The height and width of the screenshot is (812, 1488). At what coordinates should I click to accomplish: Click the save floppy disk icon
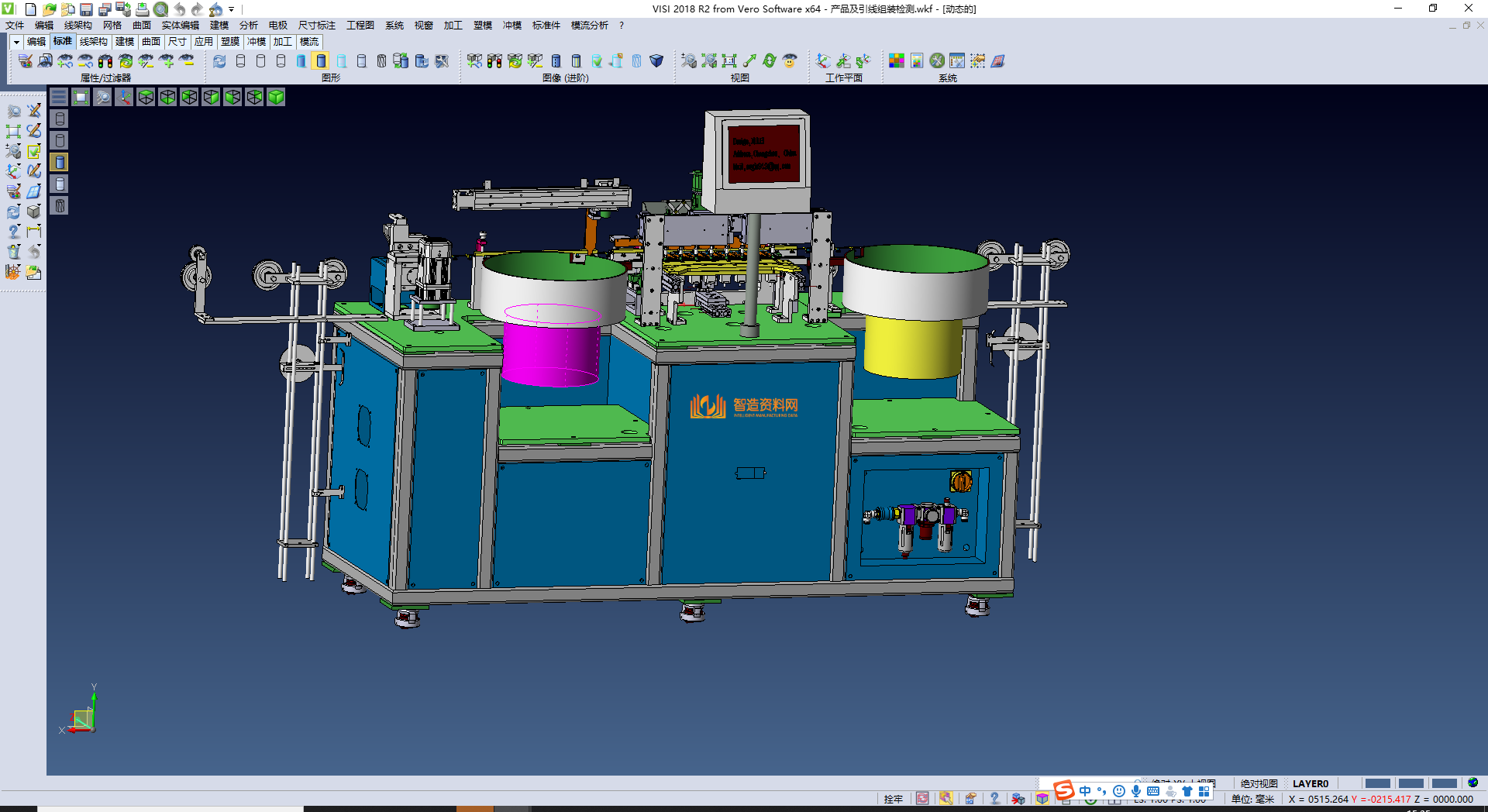(x=86, y=9)
